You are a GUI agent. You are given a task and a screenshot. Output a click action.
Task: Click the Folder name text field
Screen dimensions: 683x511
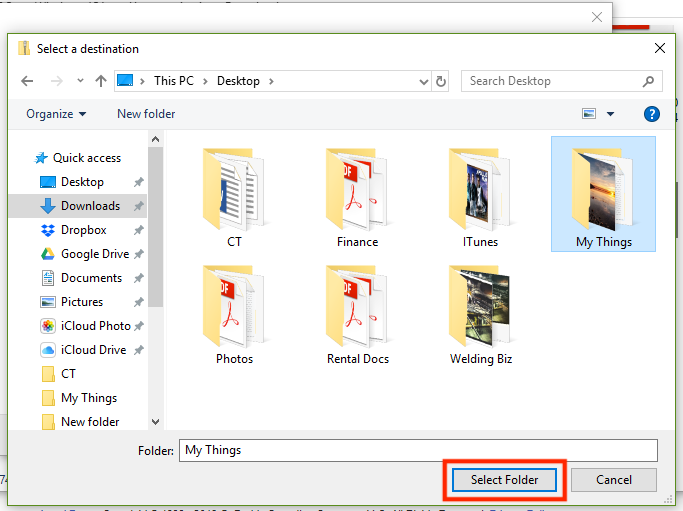click(418, 450)
